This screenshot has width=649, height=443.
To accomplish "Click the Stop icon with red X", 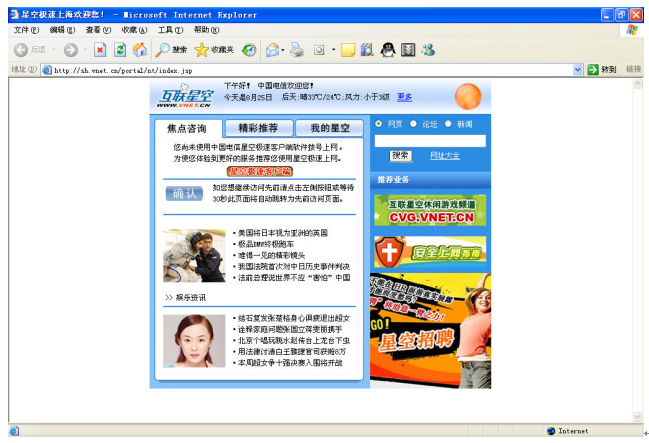I will pyautogui.click(x=100, y=50).
